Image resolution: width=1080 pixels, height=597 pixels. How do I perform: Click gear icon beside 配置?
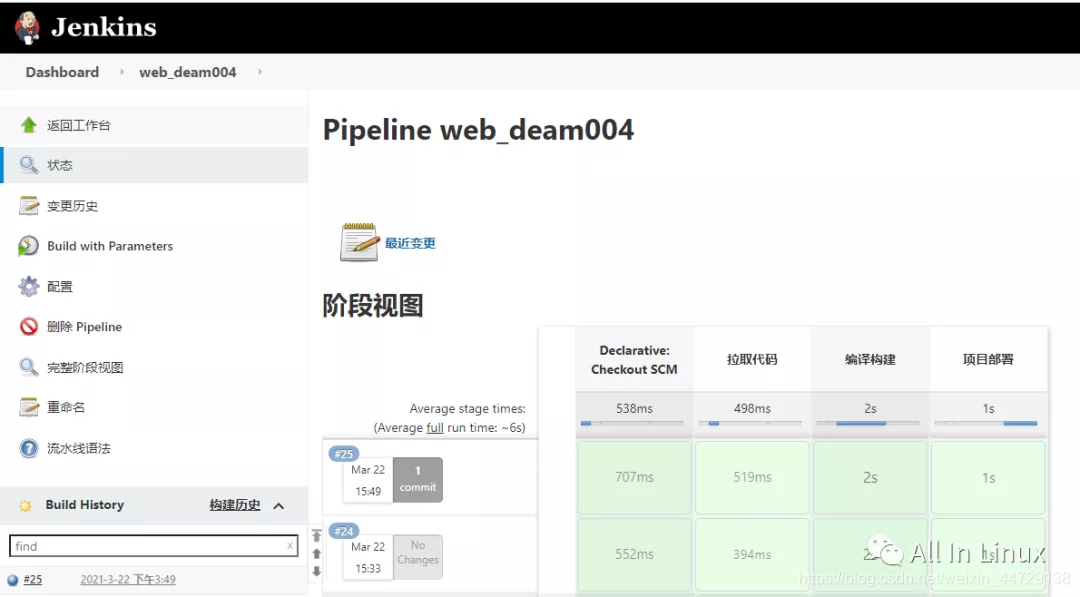(x=28, y=286)
